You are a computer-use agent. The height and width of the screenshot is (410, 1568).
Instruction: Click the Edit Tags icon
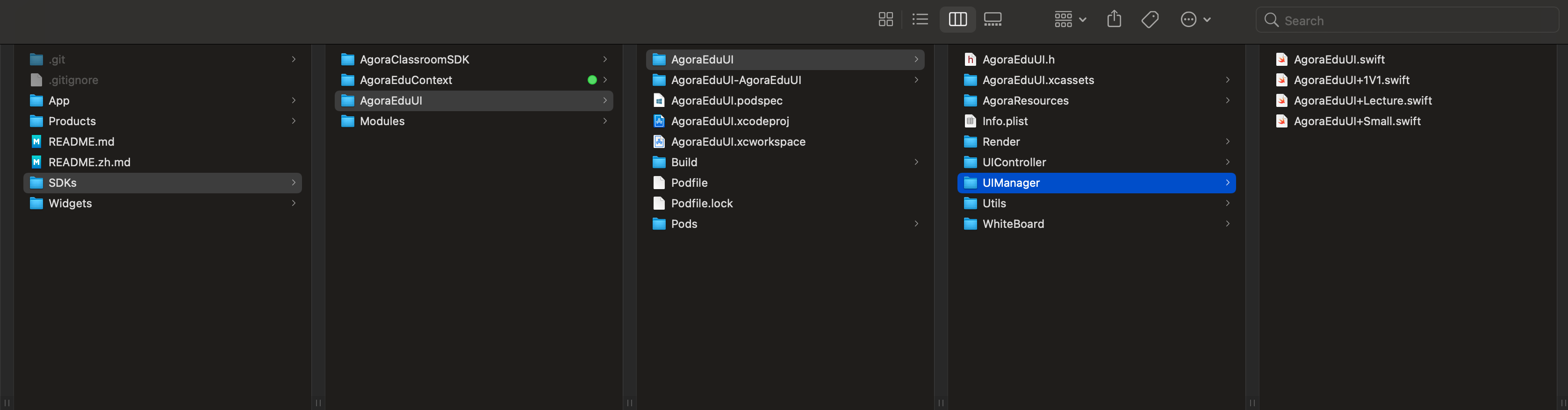coord(1150,20)
